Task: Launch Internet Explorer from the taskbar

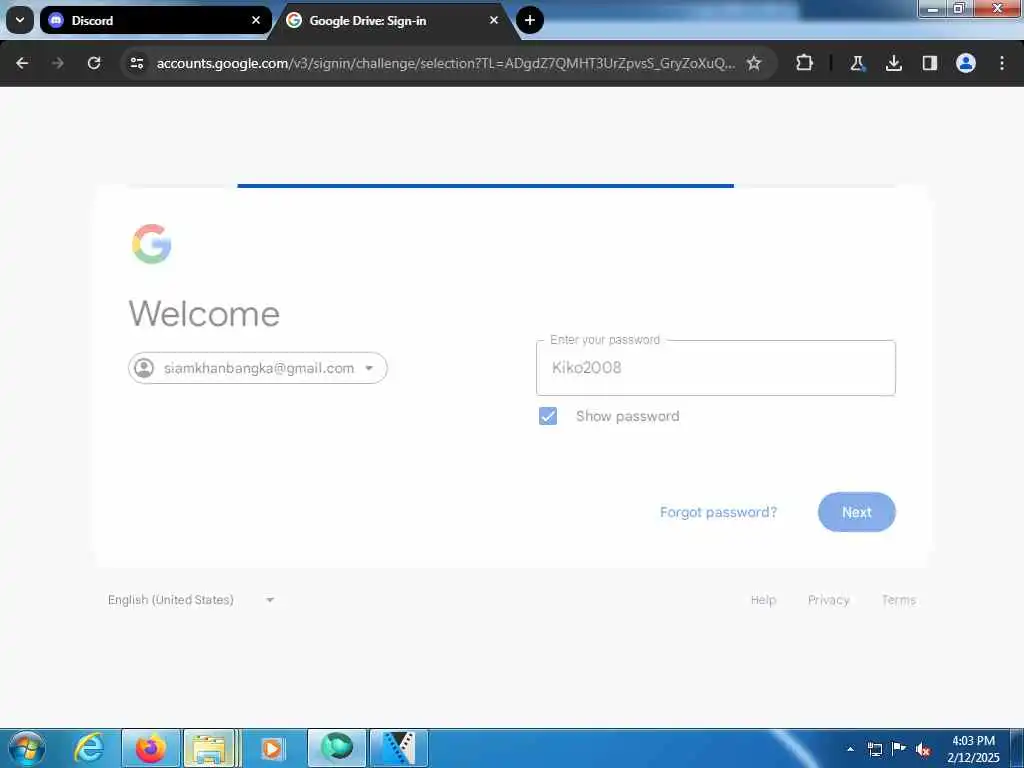Action: point(89,748)
